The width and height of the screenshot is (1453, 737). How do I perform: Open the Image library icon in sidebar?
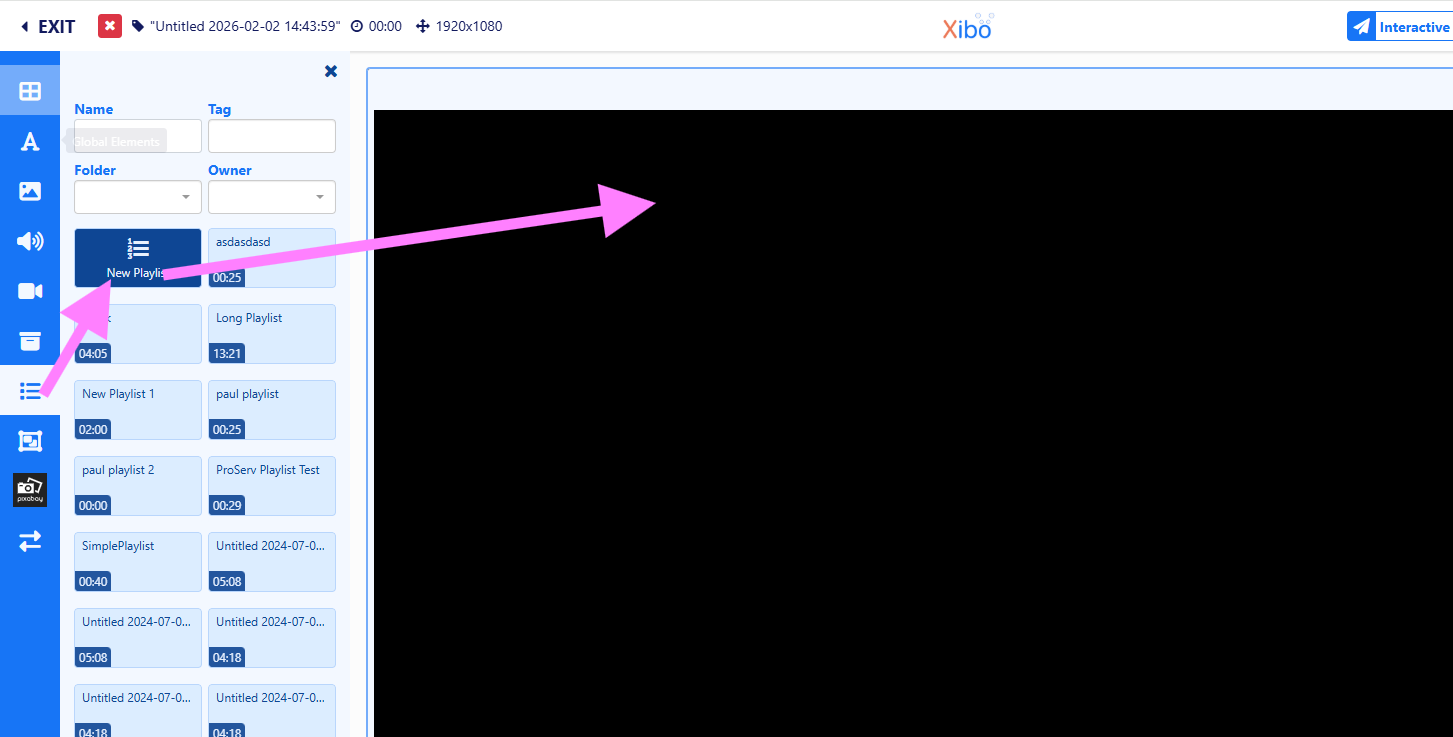tap(30, 191)
